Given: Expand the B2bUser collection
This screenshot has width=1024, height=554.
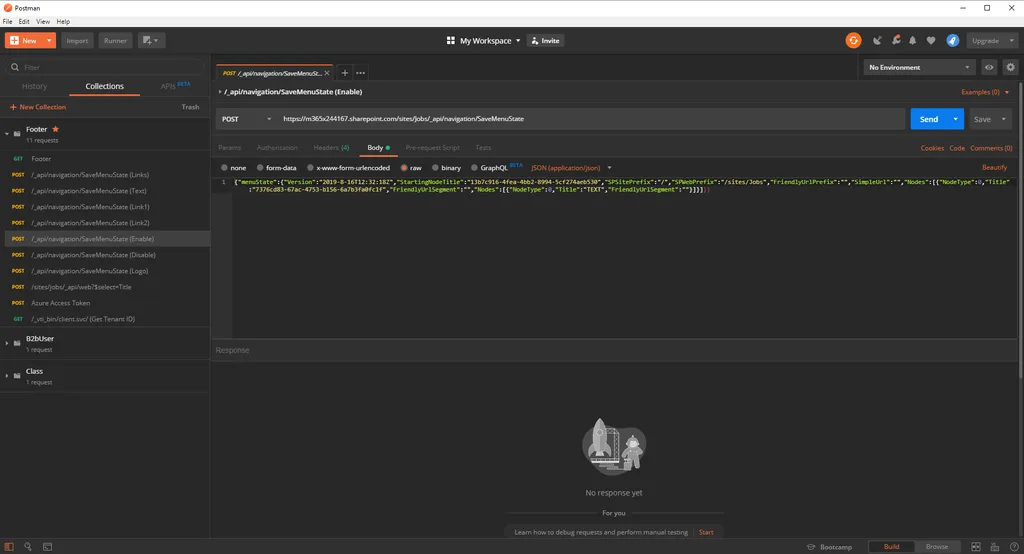Looking at the screenshot, I should point(7,343).
